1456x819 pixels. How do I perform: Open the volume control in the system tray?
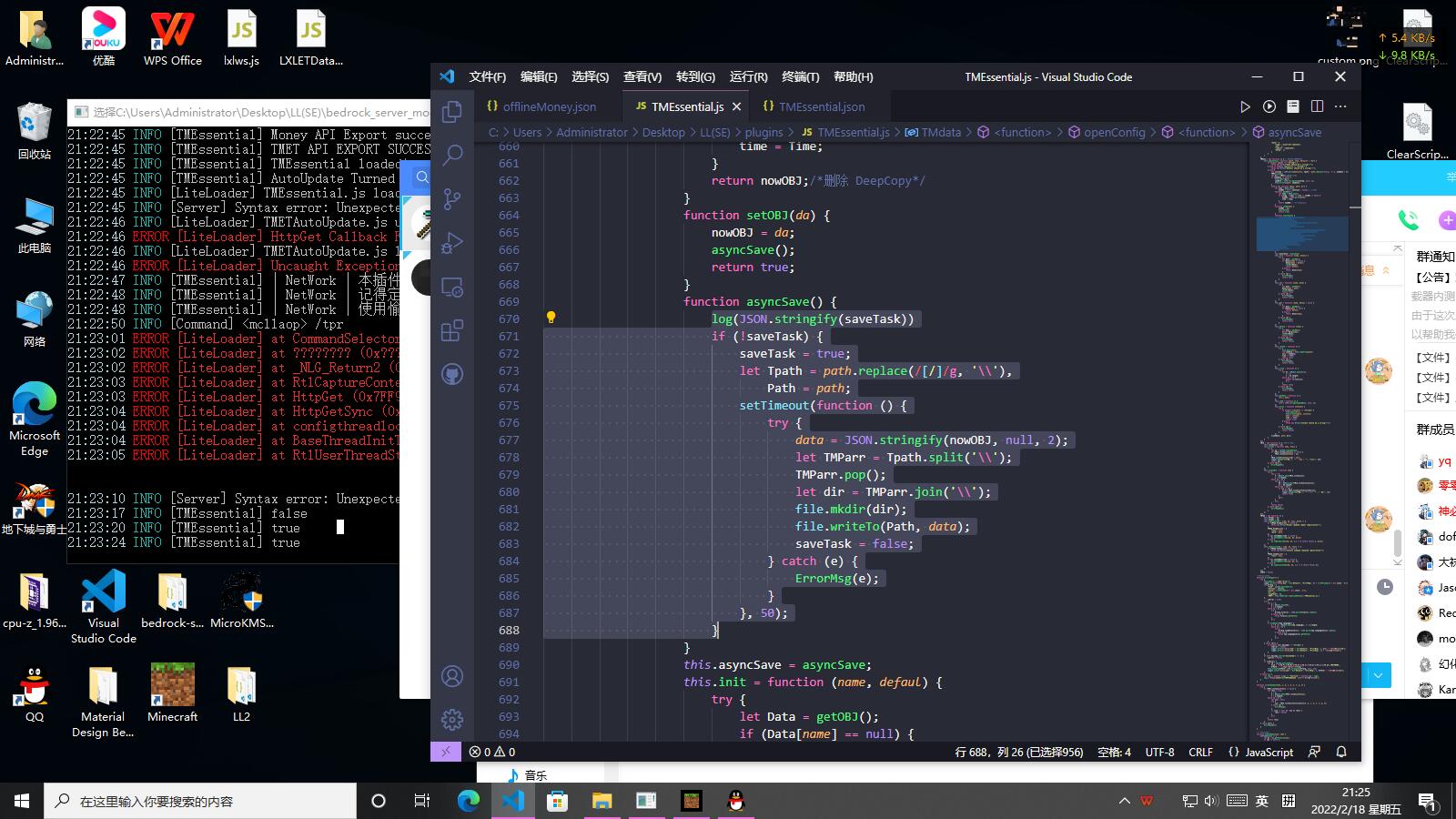pyautogui.click(x=1210, y=802)
